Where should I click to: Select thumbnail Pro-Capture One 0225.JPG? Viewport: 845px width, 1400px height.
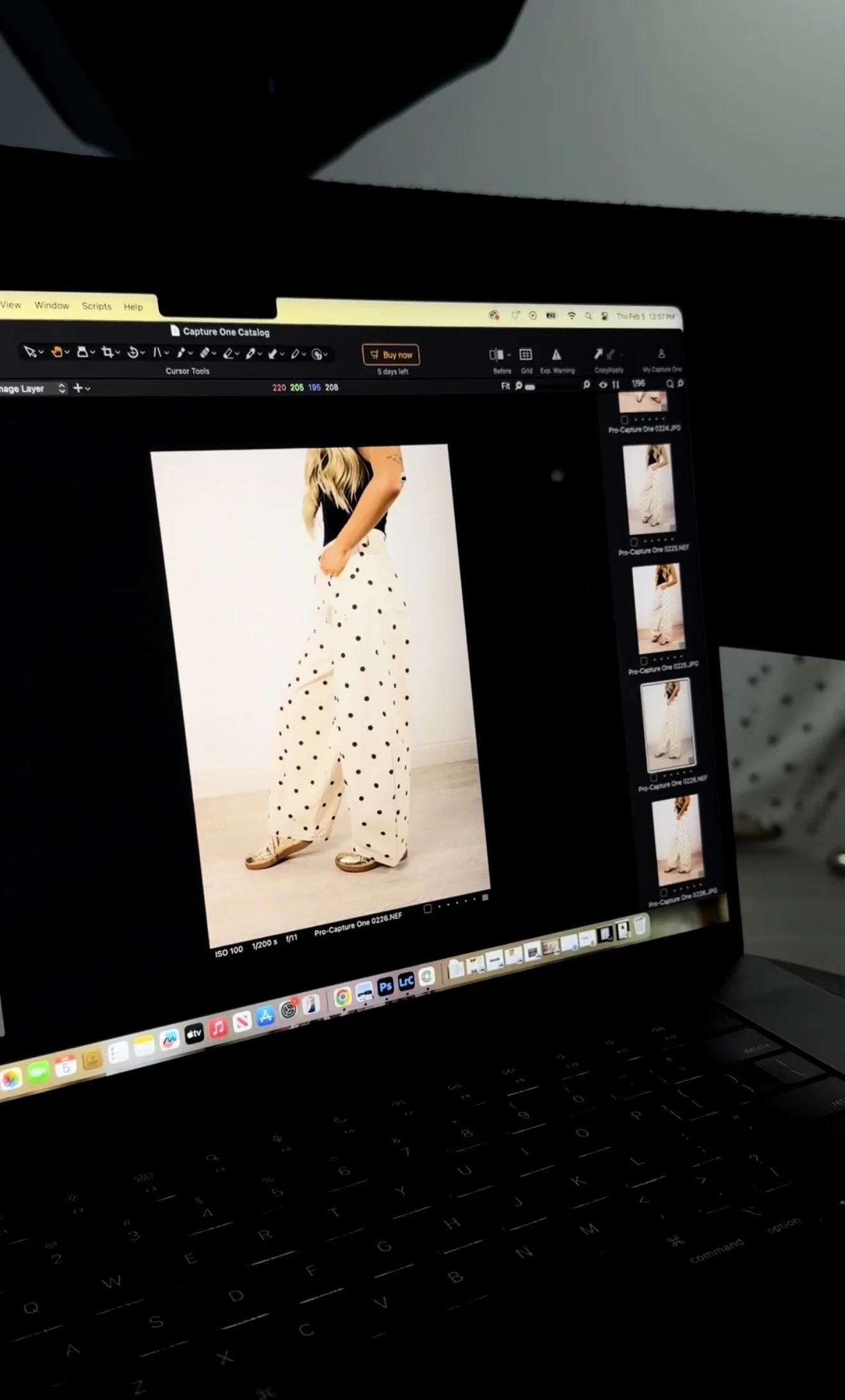[x=659, y=608]
